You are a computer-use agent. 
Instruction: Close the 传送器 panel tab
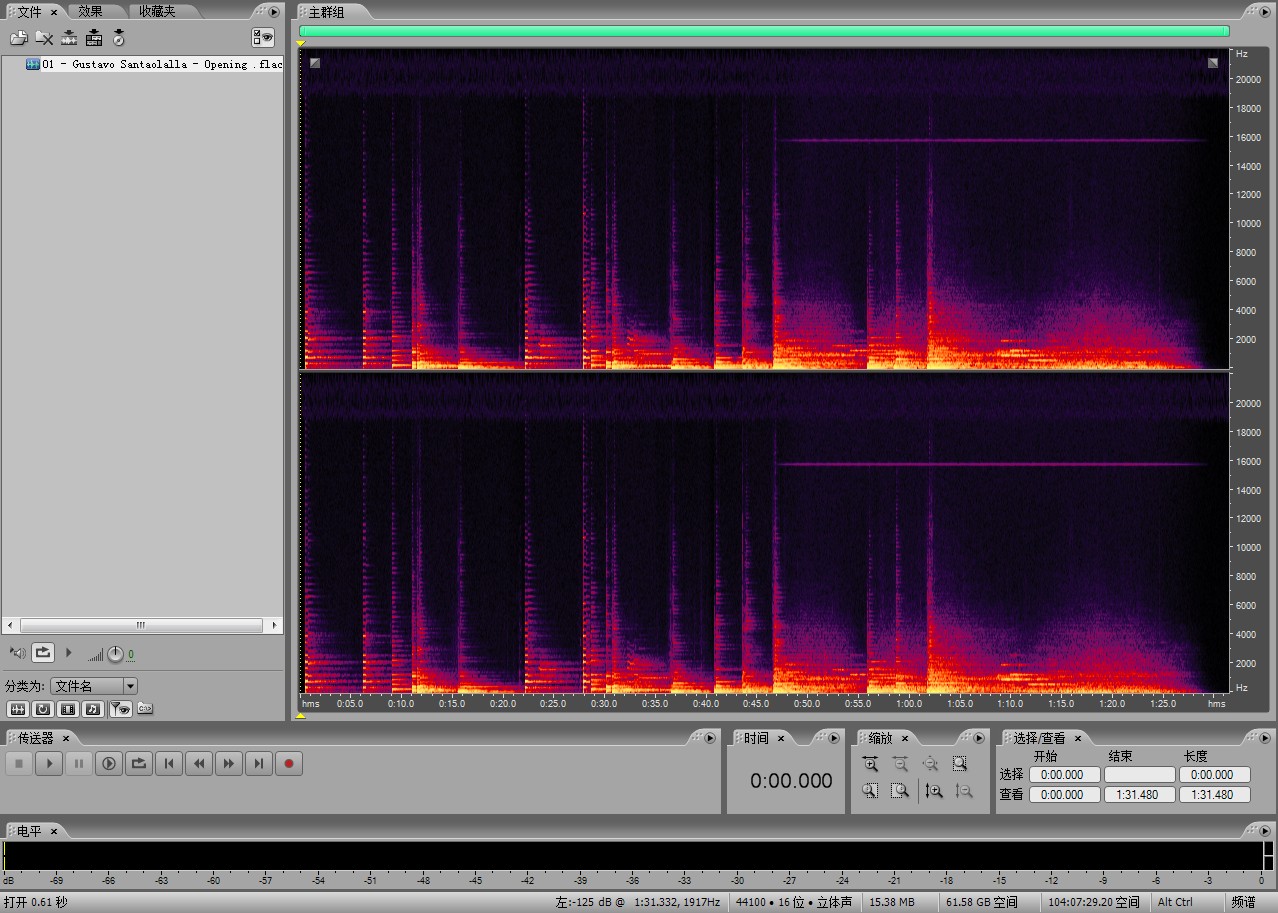point(66,738)
